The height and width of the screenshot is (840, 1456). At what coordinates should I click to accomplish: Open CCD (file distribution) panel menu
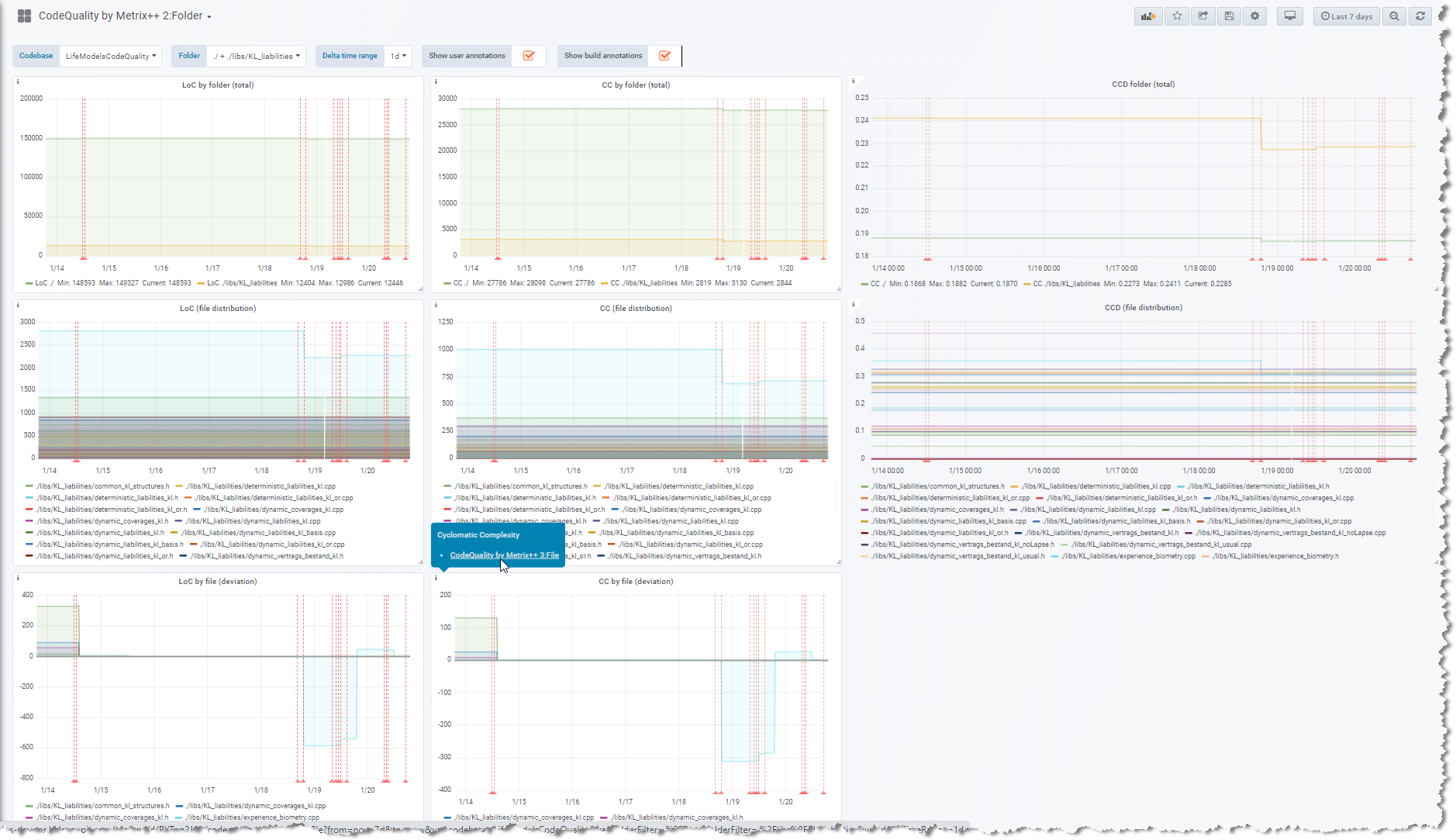(x=1143, y=307)
